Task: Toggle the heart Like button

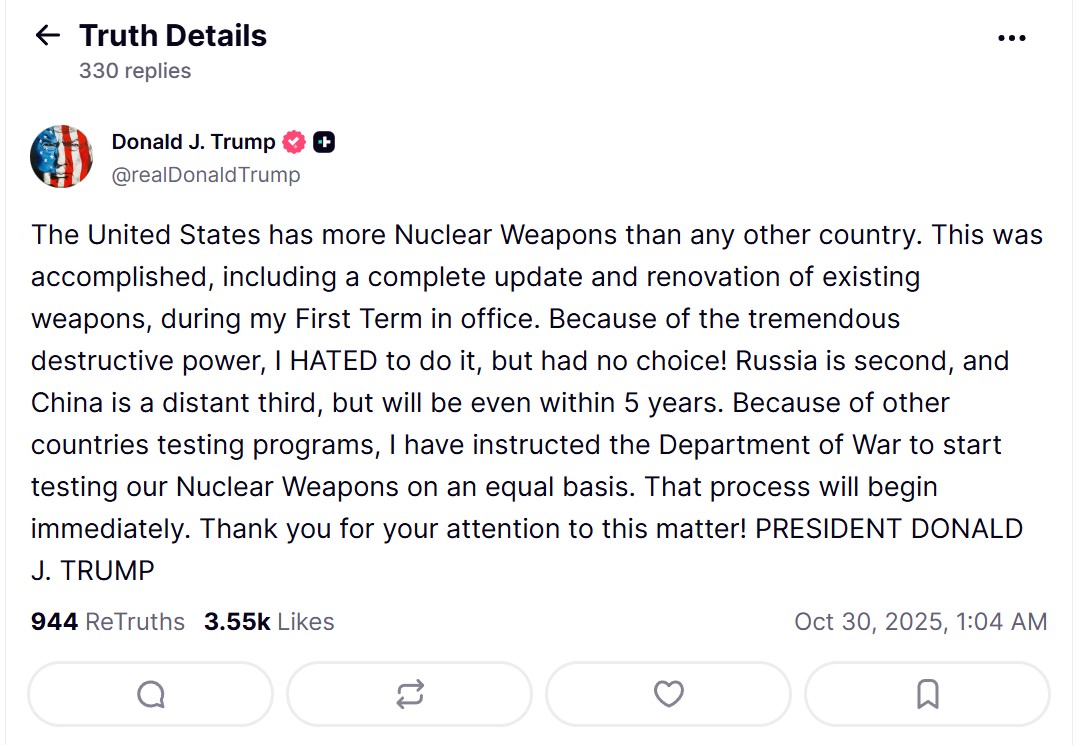Action: 668,694
